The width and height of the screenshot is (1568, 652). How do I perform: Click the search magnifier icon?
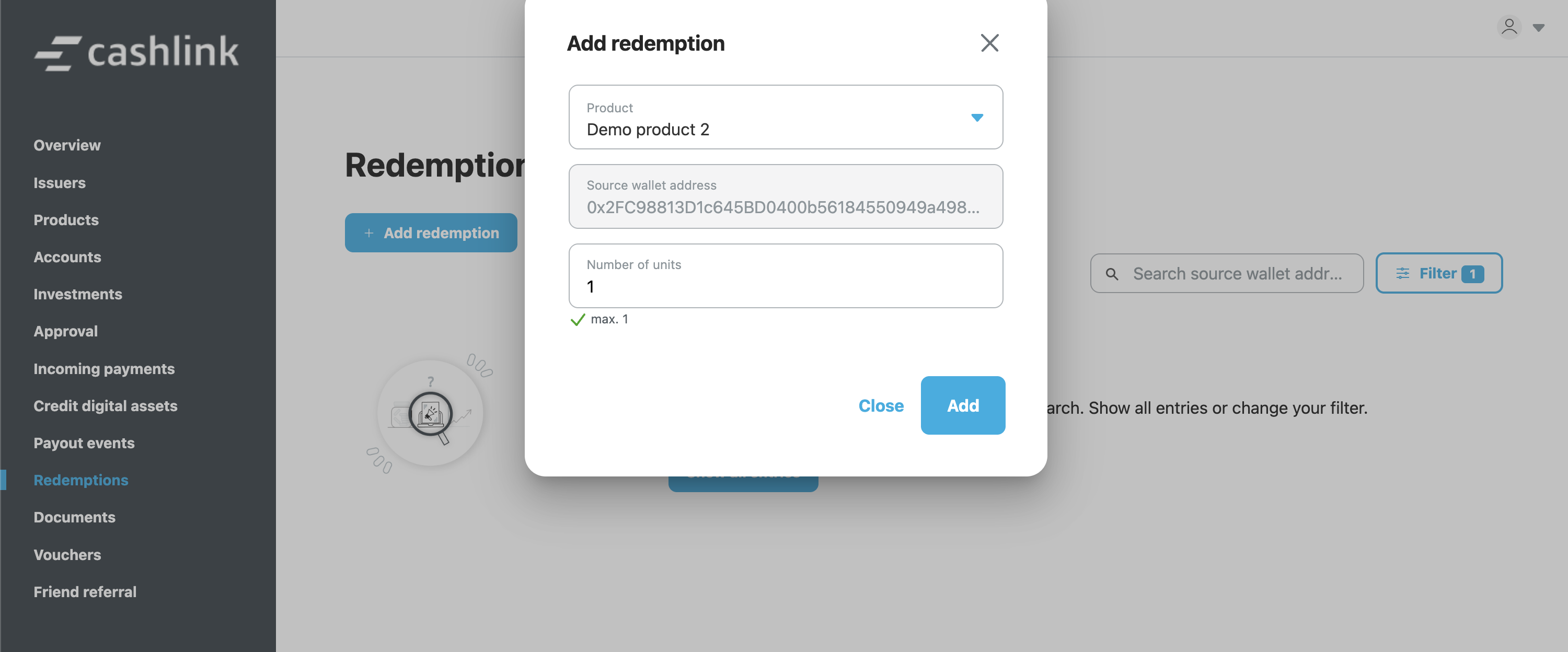click(1112, 274)
